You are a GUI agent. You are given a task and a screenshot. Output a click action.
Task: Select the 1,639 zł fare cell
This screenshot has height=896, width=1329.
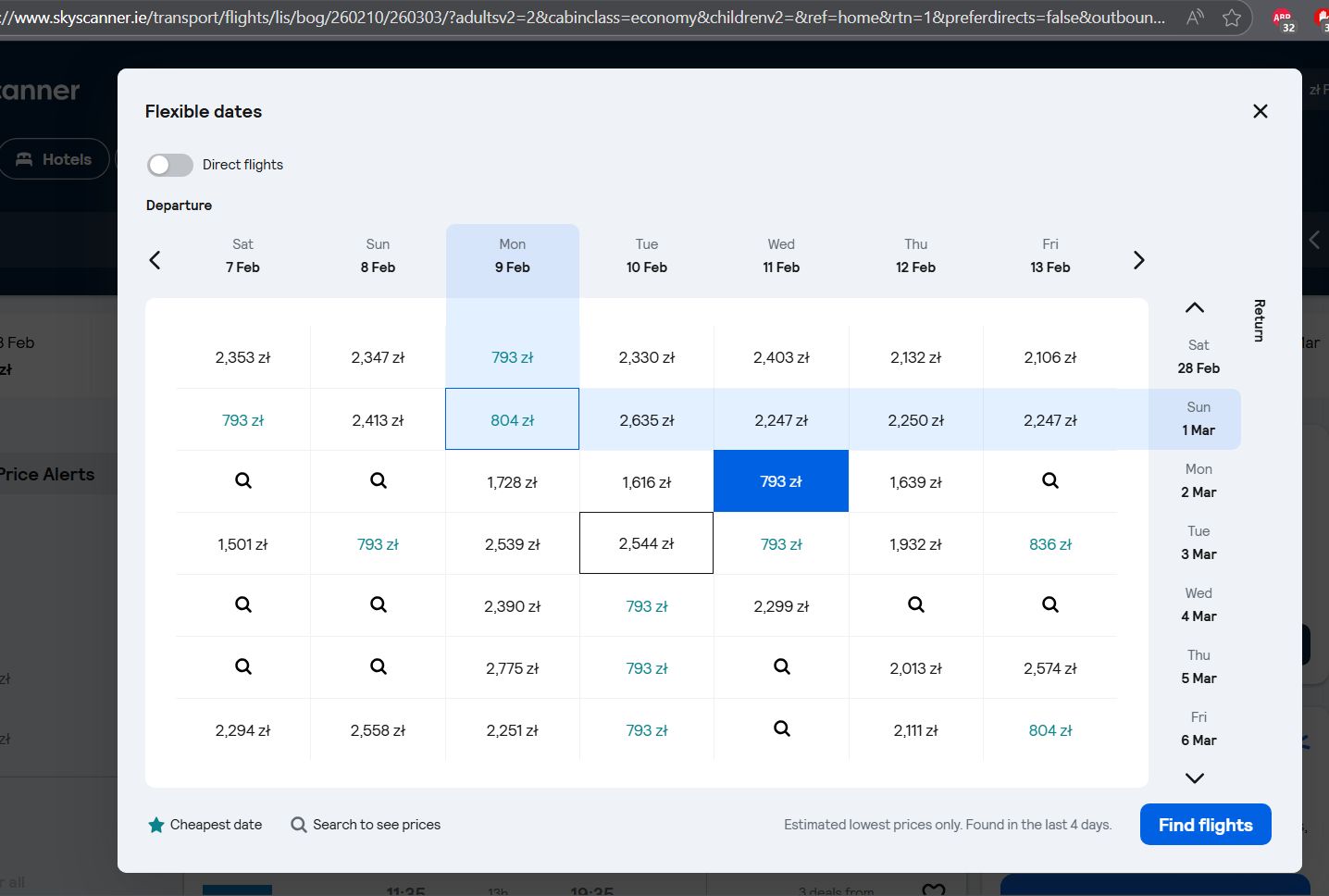click(916, 482)
